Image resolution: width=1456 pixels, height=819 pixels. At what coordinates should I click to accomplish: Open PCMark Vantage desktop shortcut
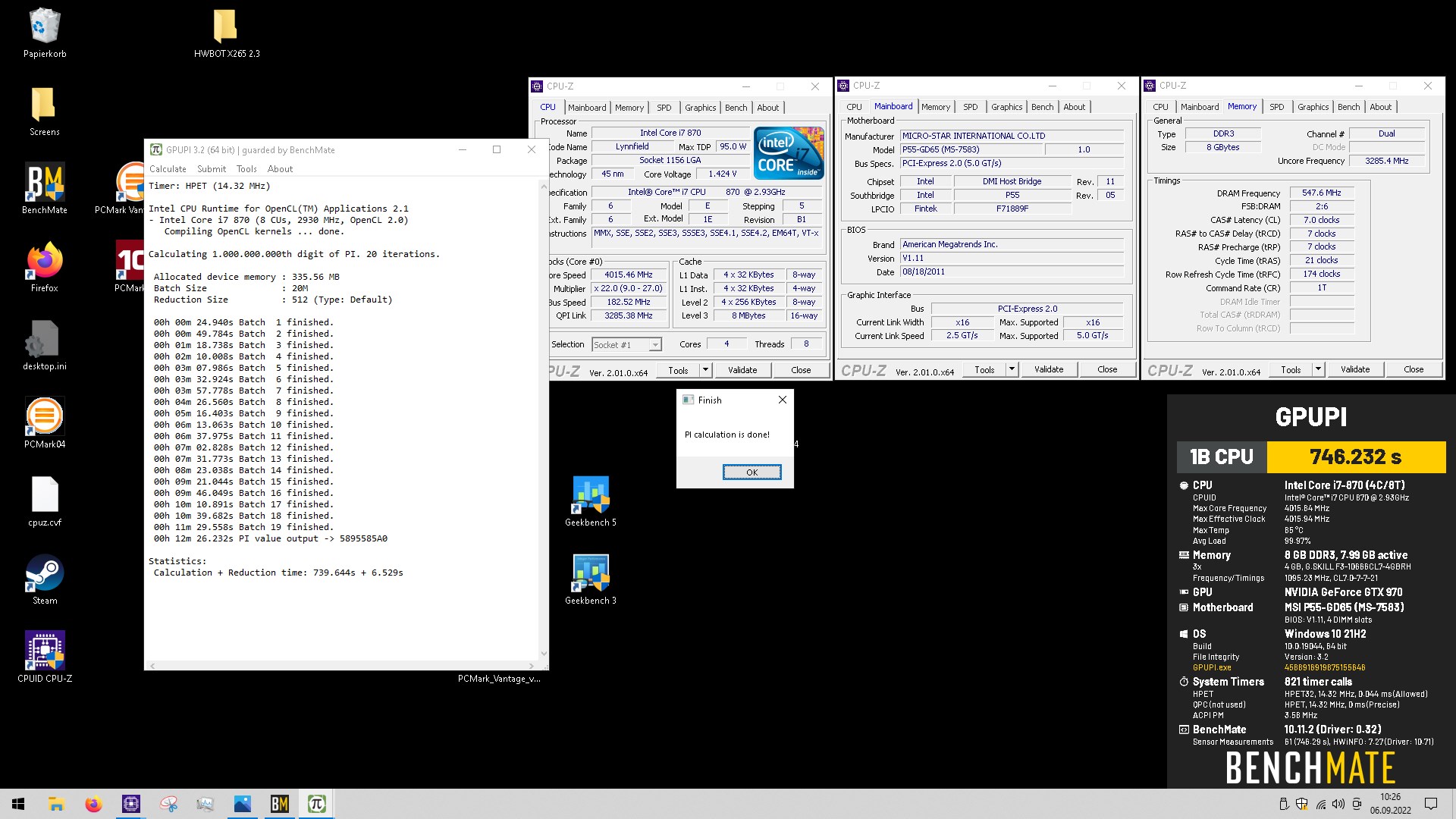coord(121,190)
